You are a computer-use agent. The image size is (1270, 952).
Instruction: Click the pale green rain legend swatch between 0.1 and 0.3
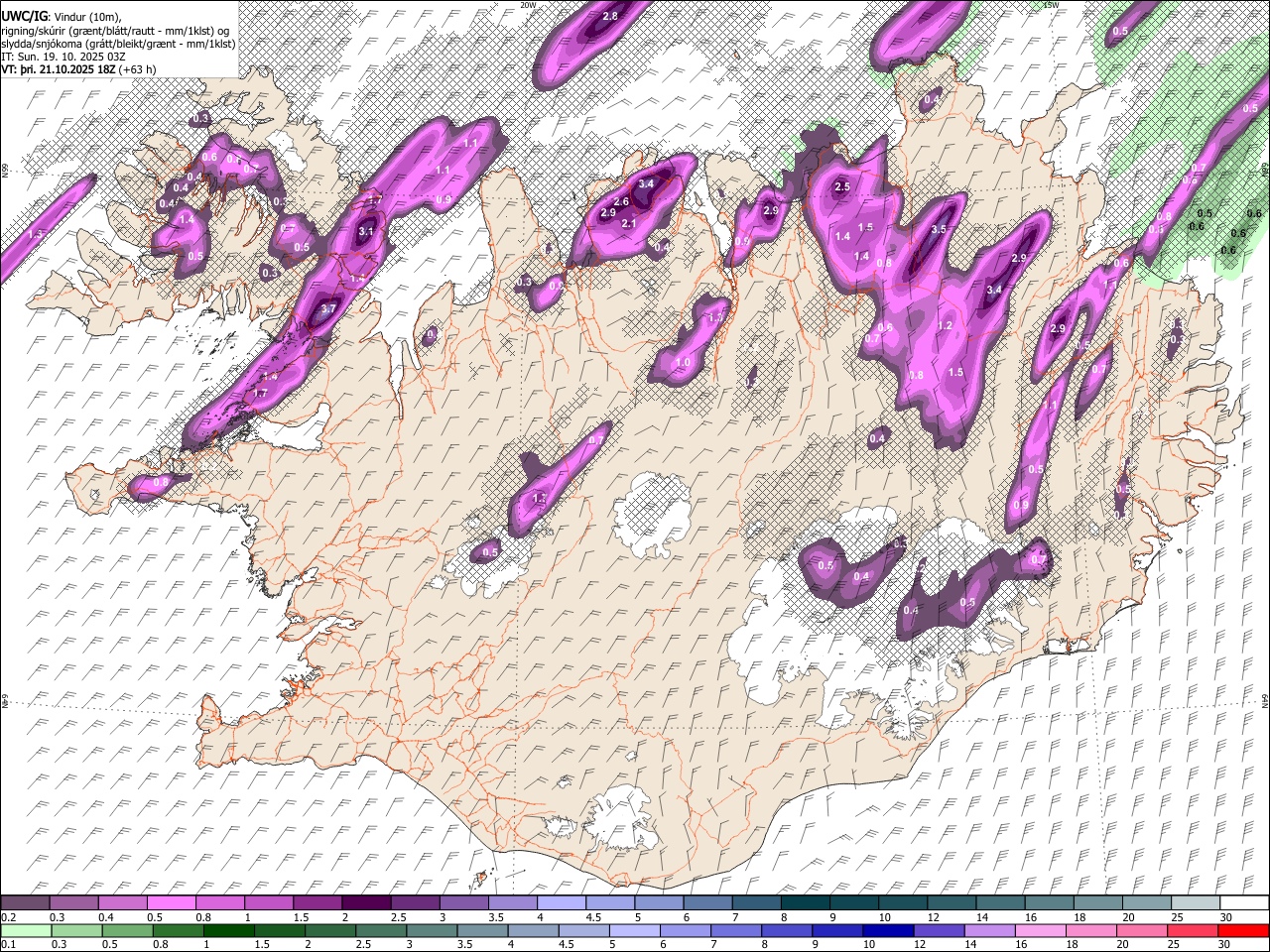coord(25,930)
